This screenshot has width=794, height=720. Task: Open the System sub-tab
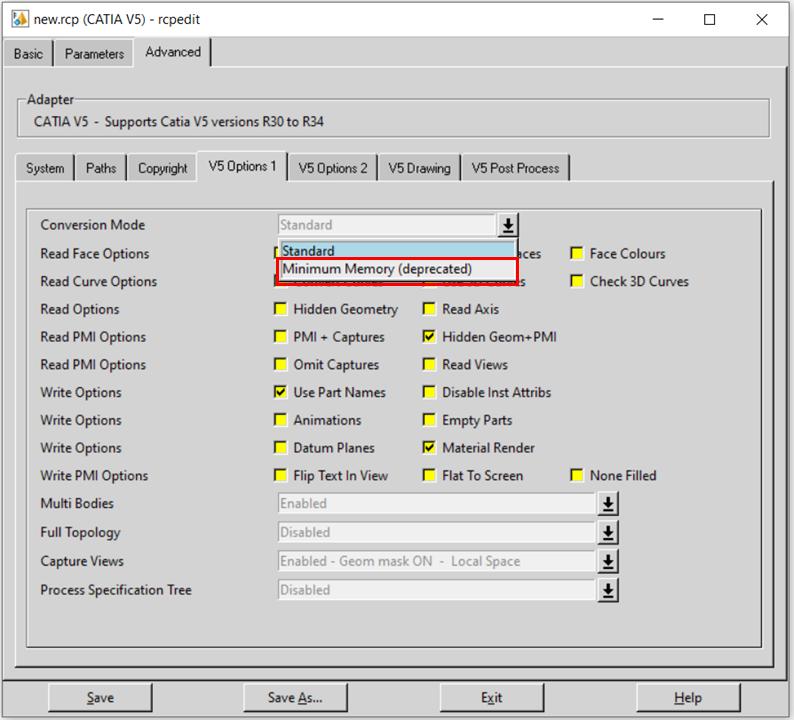[x=45, y=168]
